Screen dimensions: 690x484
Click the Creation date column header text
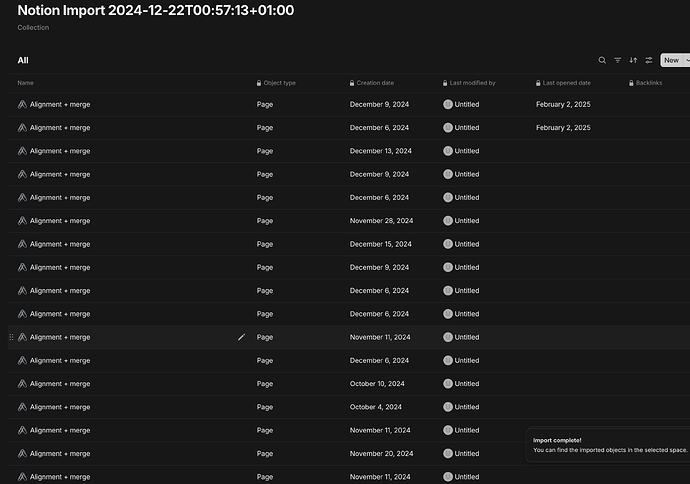[x=375, y=83]
